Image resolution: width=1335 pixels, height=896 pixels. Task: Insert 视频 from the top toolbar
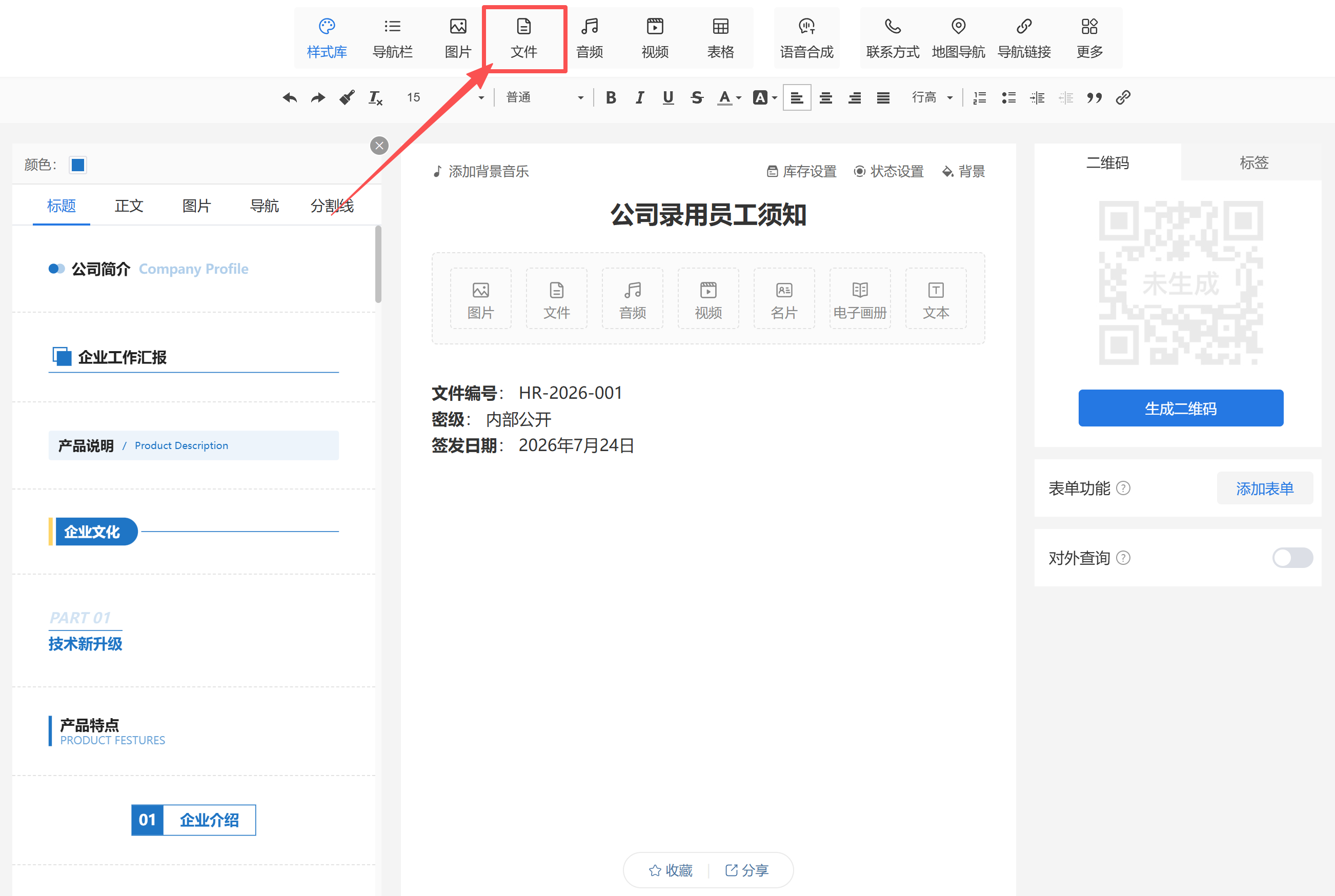pyautogui.click(x=655, y=38)
